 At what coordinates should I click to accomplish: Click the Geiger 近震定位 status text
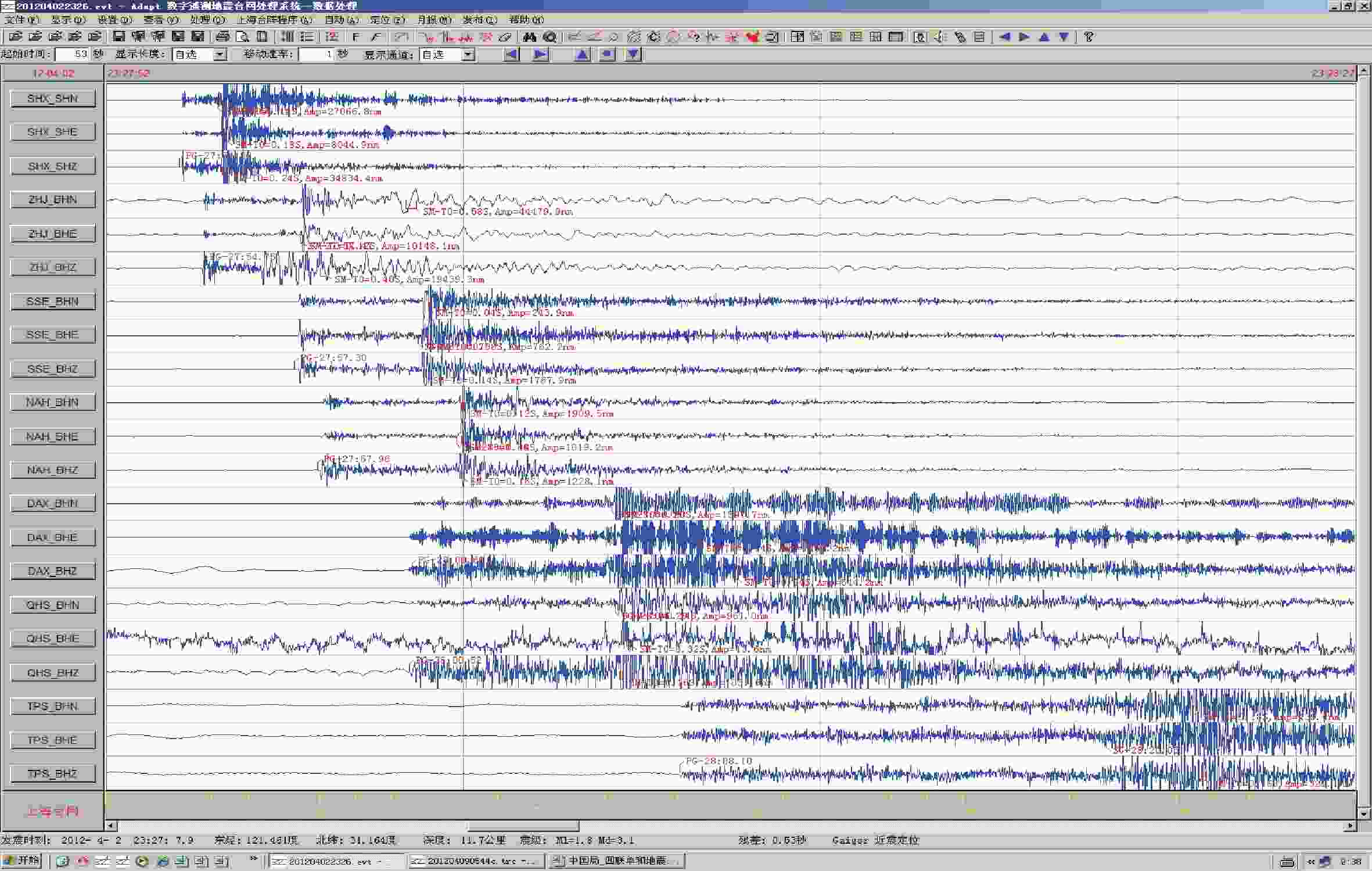pyautogui.click(x=875, y=840)
